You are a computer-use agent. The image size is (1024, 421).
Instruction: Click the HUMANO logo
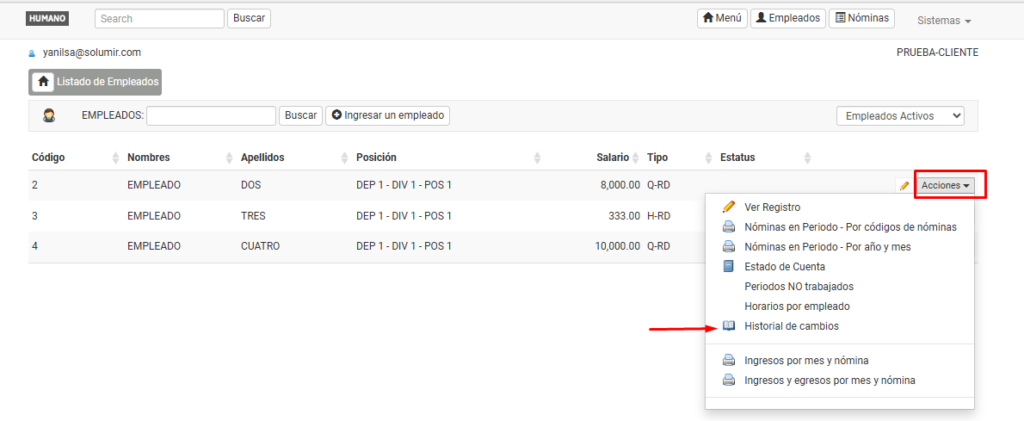[48, 18]
